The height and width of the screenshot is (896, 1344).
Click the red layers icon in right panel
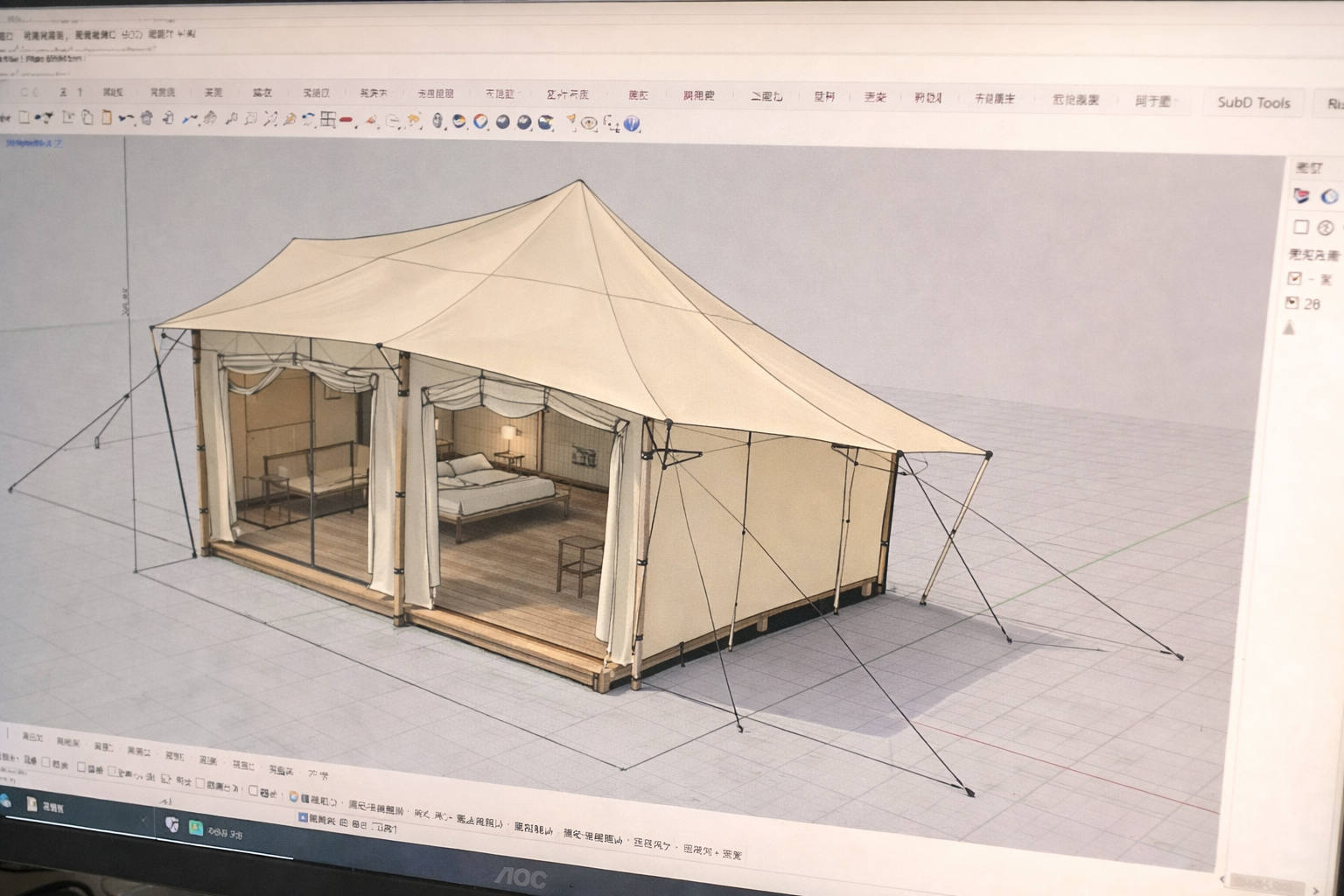tap(1302, 196)
